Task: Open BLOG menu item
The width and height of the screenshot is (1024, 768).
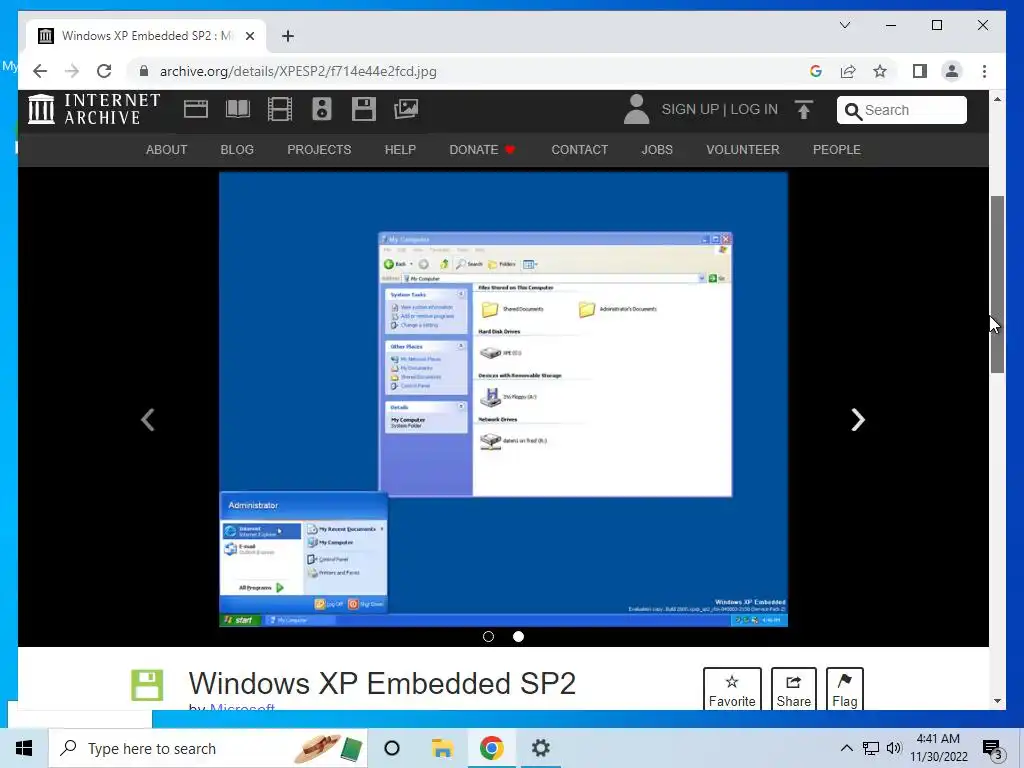Action: point(237,150)
